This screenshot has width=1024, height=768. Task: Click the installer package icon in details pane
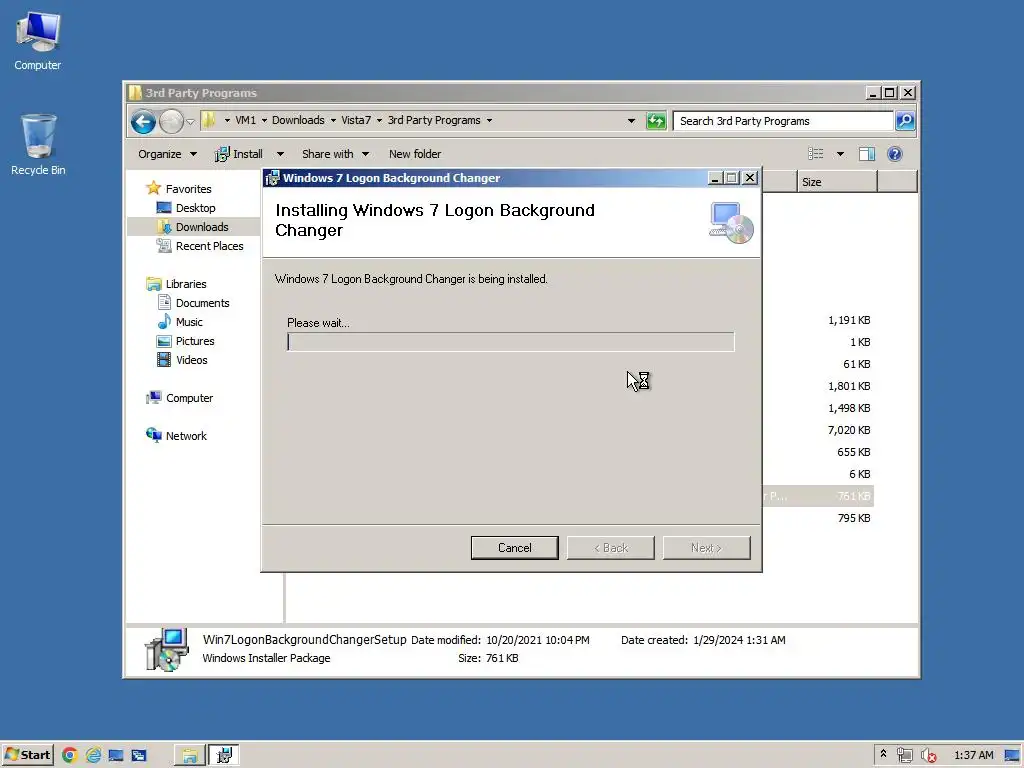pyautogui.click(x=167, y=649)
